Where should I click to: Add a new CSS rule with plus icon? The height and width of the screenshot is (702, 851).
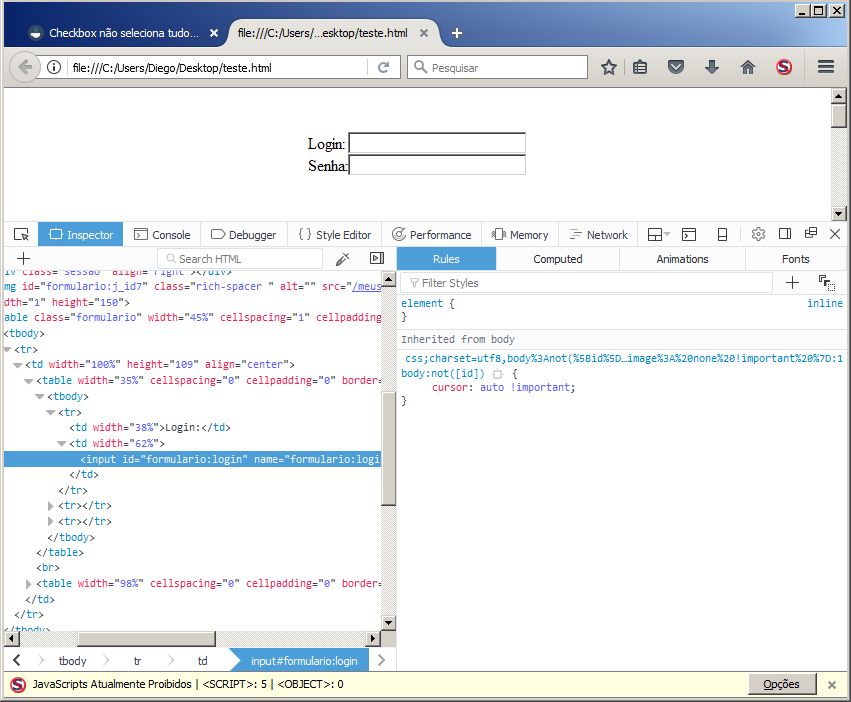coord(792,282)
